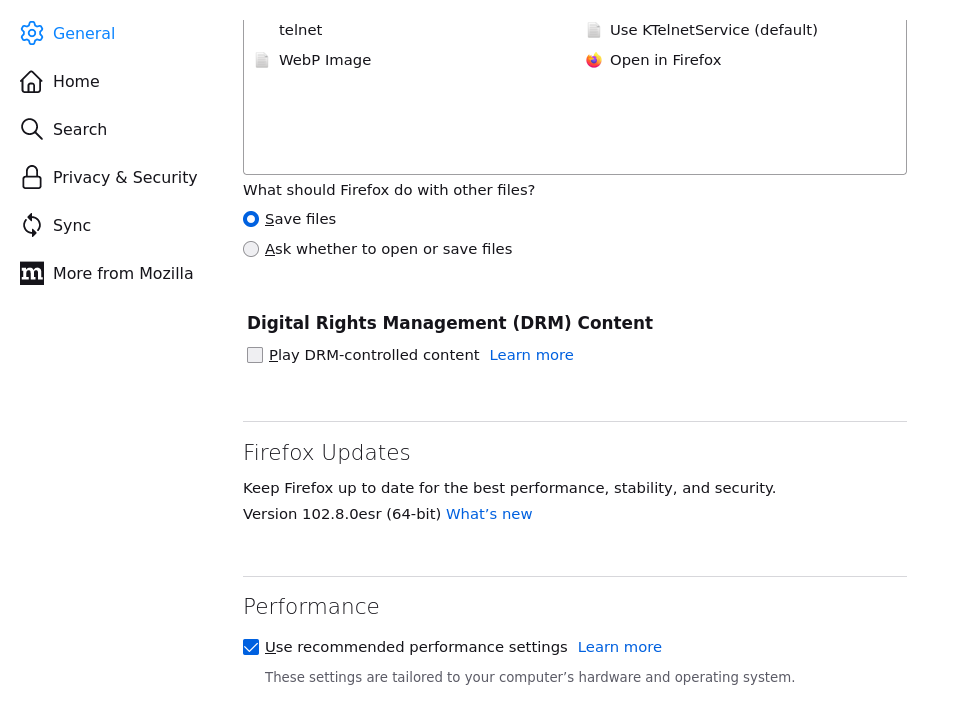Image resolution: width=977 pixels, height=727 pixels.
Task: Open What's new link for Firefox version
Action: coord(489,515)
